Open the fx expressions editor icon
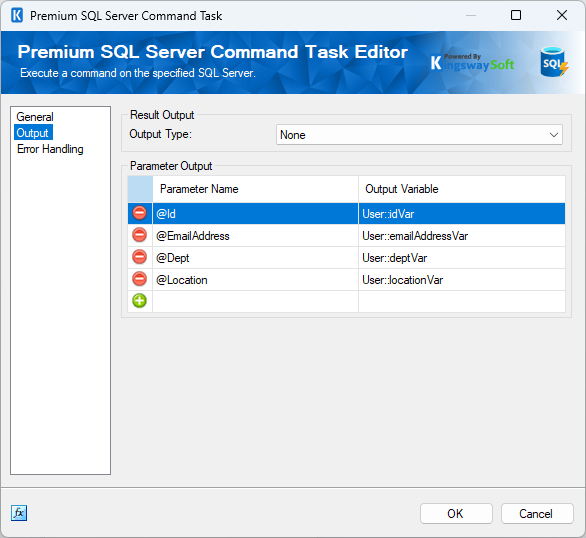 point(19,513)
